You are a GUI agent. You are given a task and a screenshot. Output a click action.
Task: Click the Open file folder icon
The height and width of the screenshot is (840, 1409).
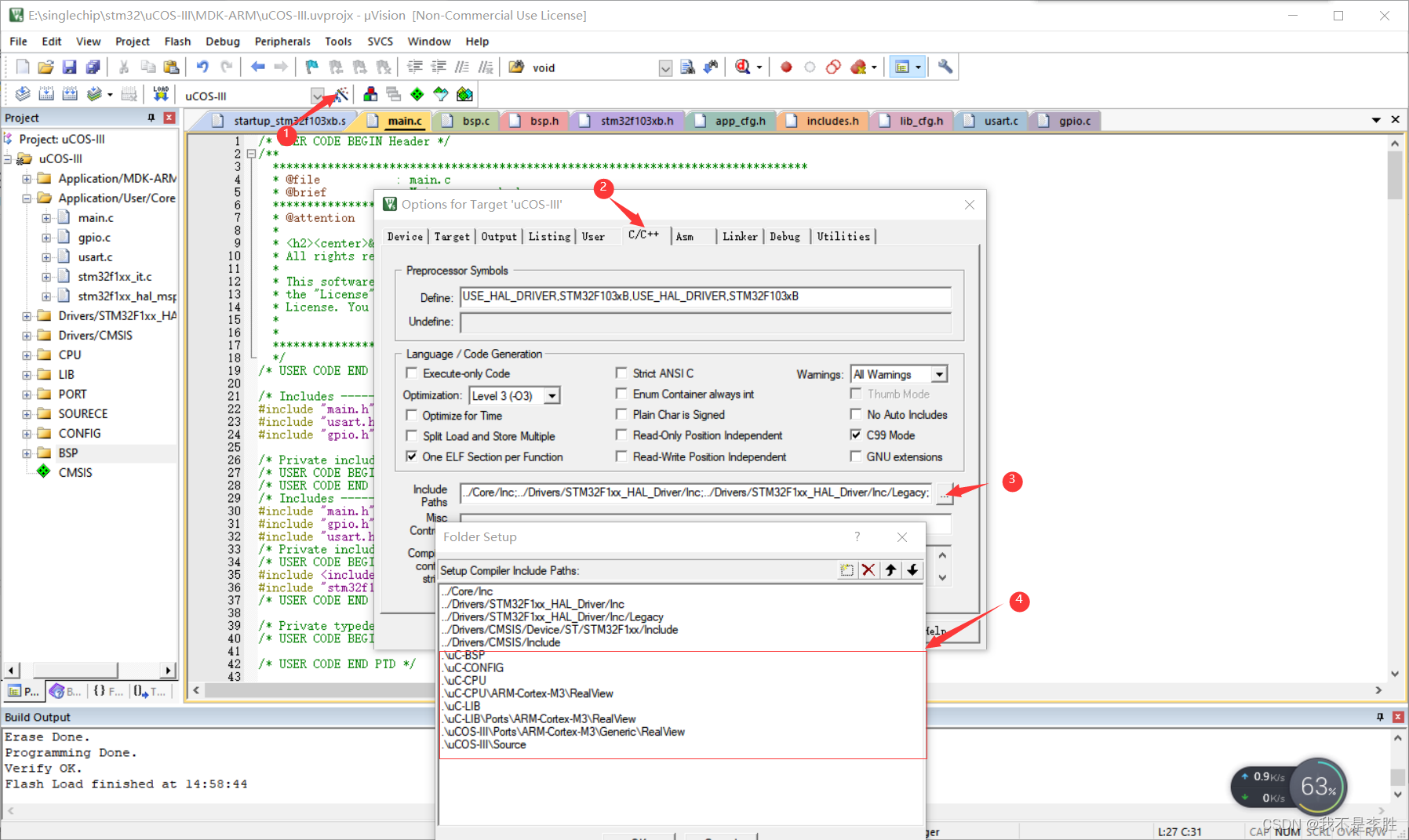46,67
